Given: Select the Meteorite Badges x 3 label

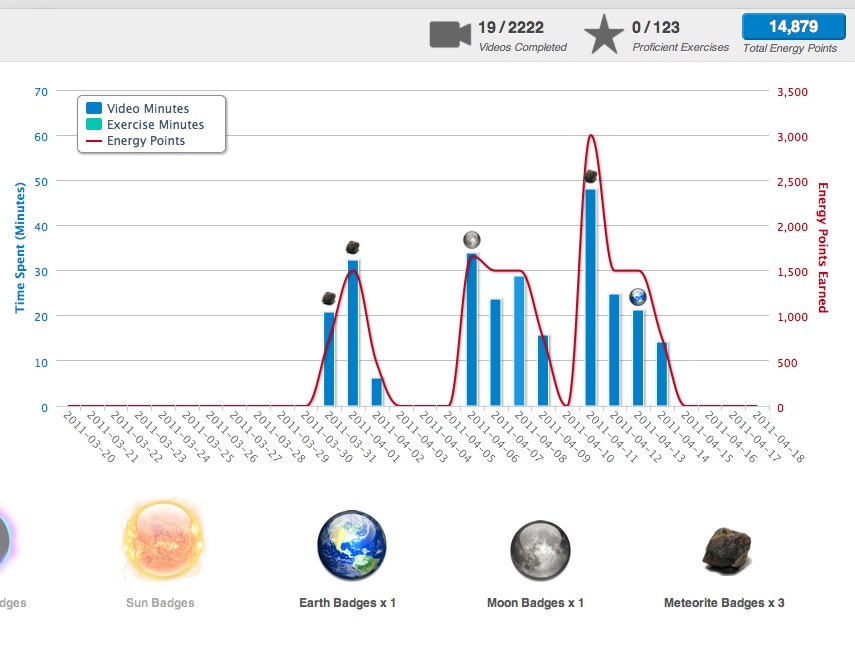Looking at the screenshot, I should click(x=724, y=604).
